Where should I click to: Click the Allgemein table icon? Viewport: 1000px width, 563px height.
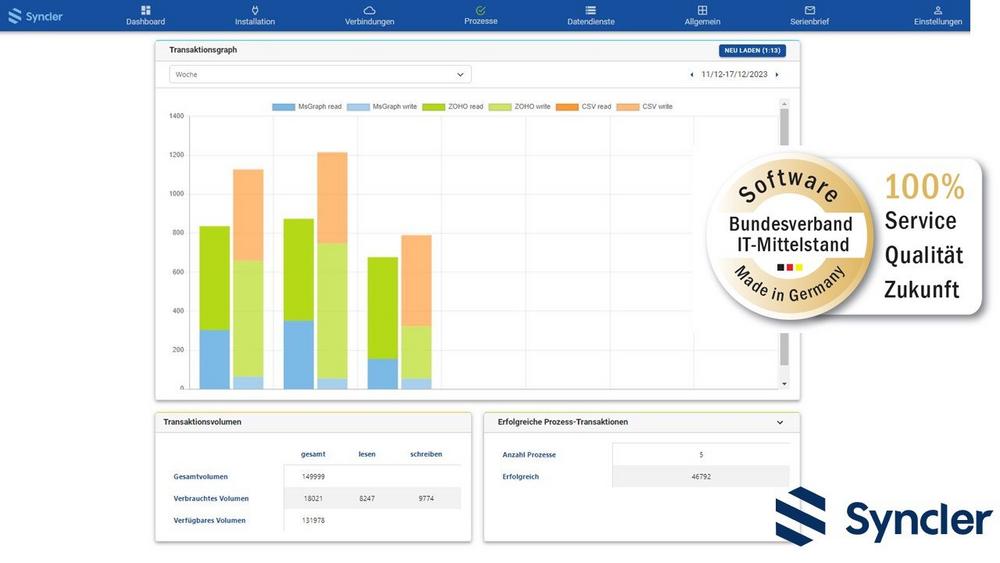[x=702, y=10]
